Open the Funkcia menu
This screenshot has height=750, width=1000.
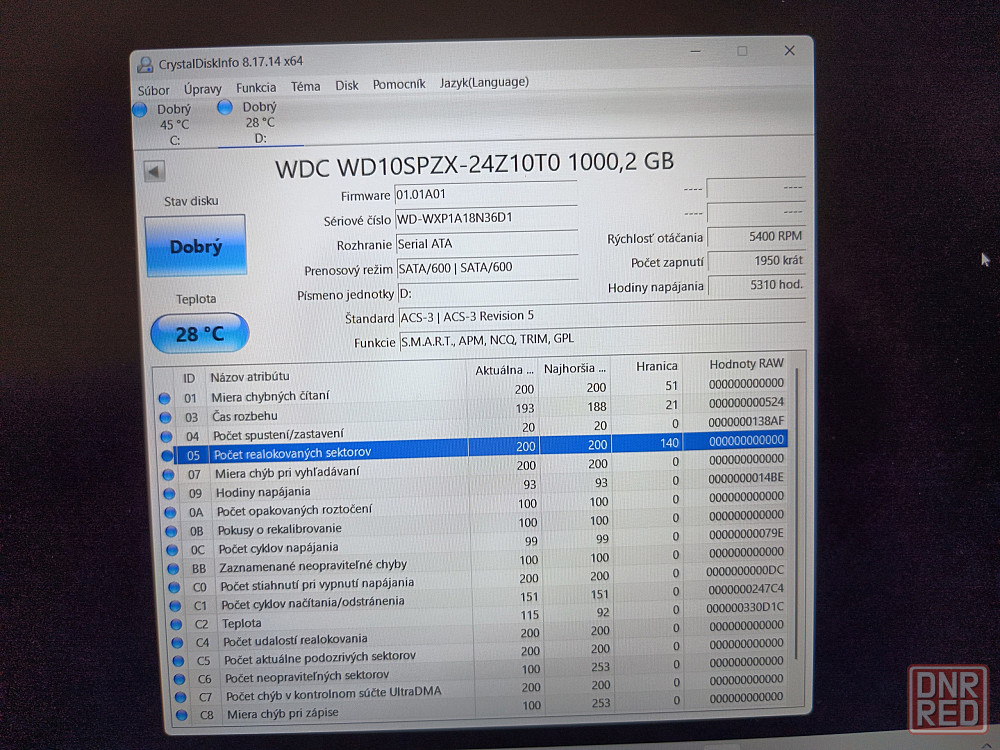(x=256, y=87)
